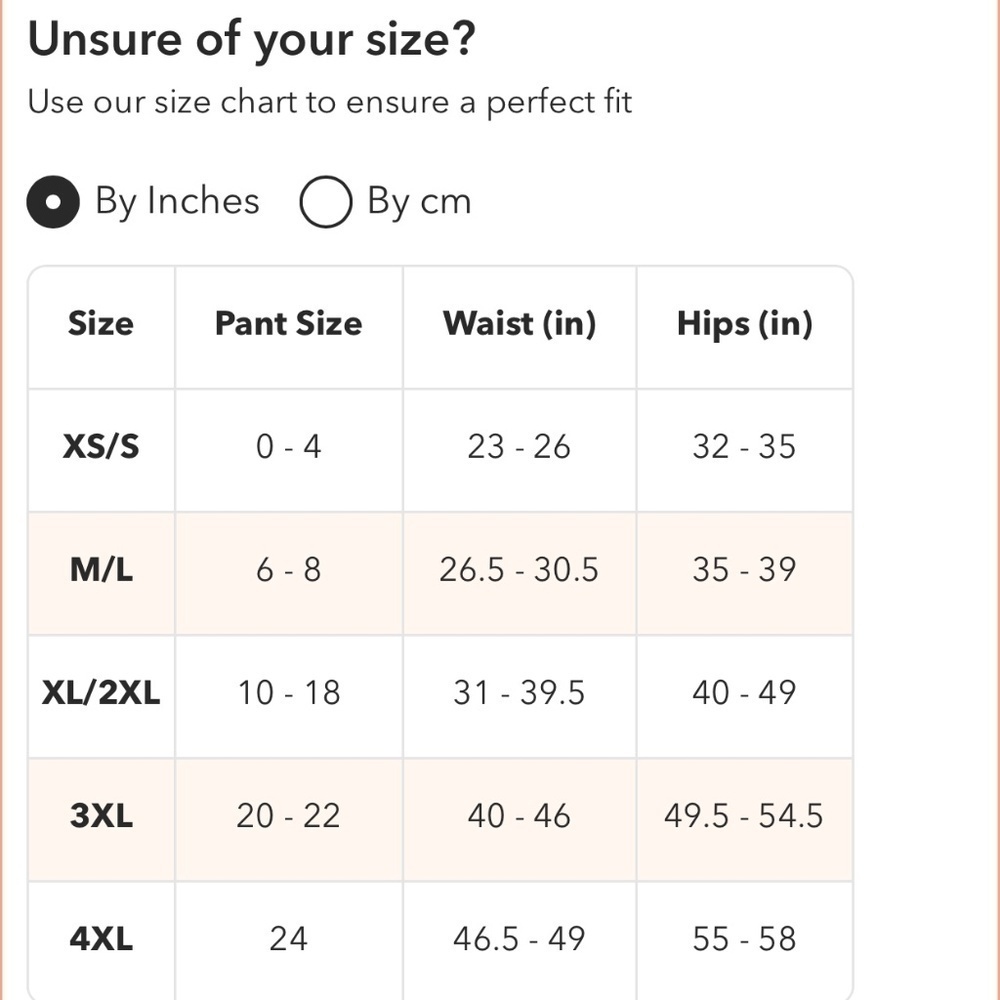
Task: Click the 49.5 - 54.5 hips cell
Action: point(744,816)
